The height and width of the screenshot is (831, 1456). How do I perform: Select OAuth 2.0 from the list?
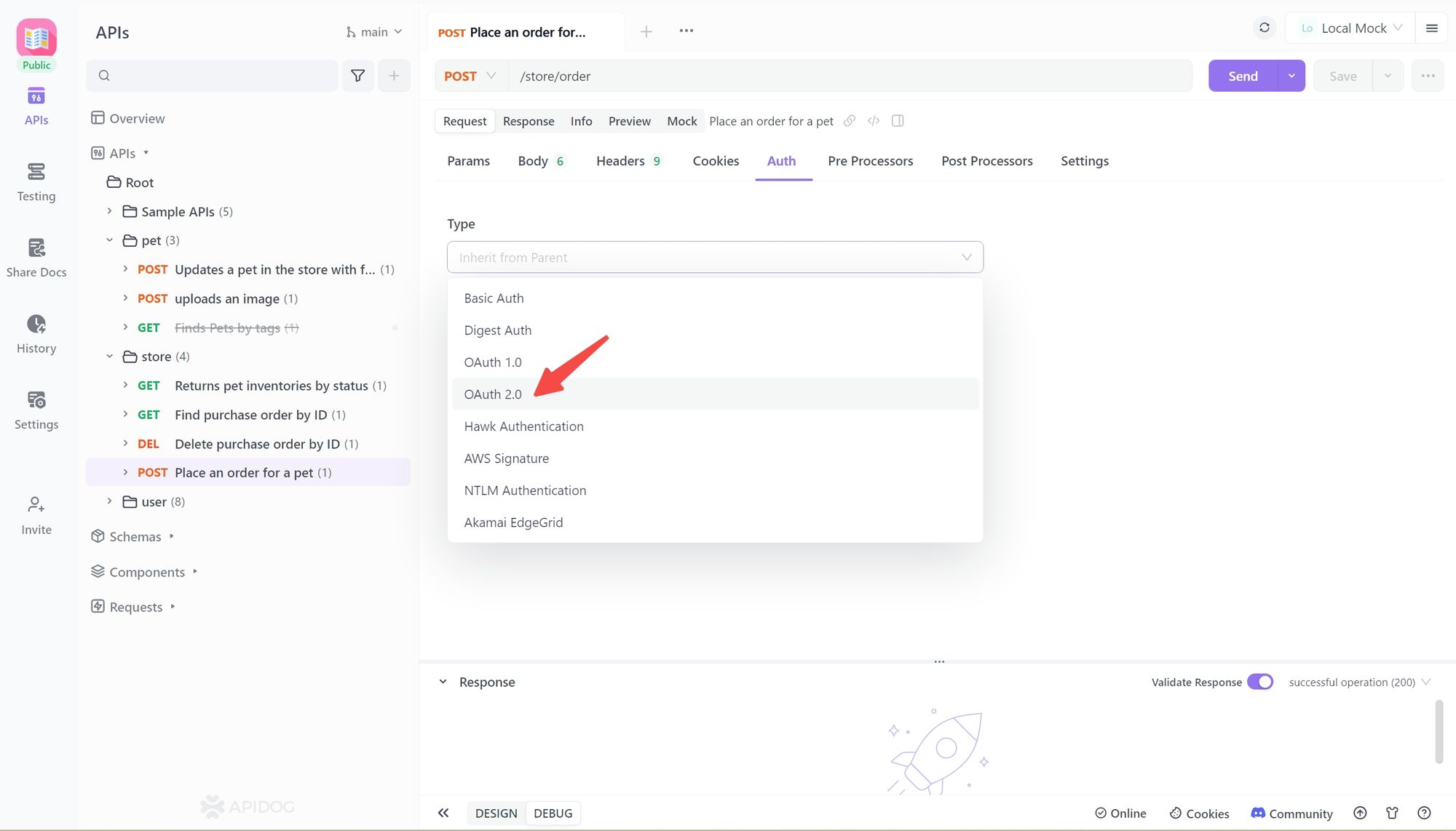point(715,394)
